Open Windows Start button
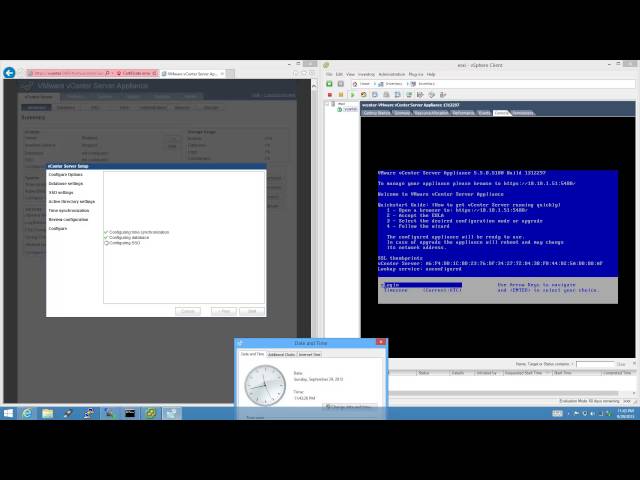The width and height of the screenshot is (640, 480). [x=8, y=413]
